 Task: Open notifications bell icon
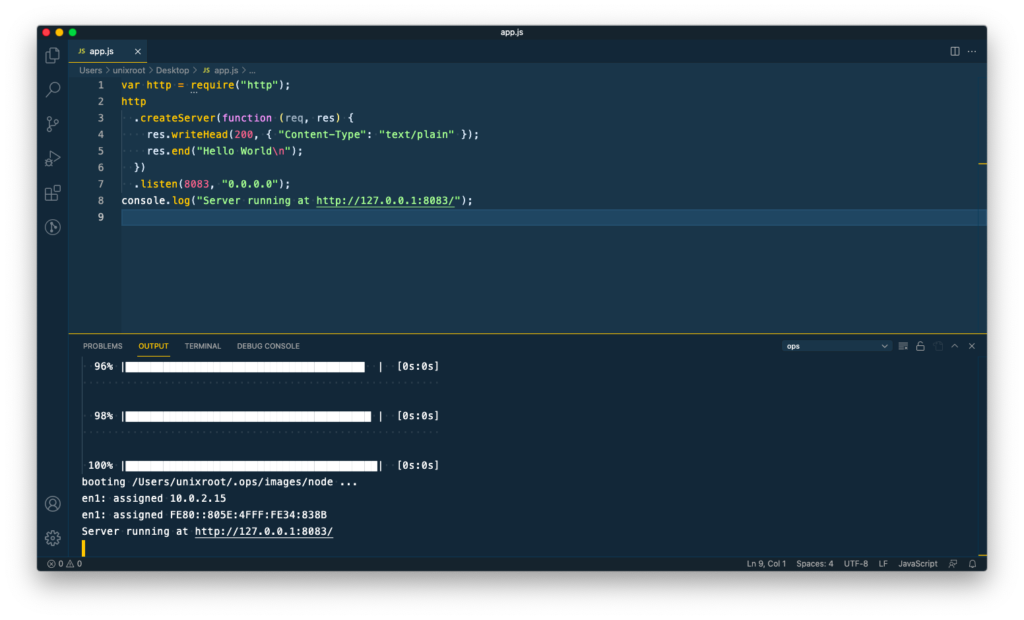[x=972, y=564]
